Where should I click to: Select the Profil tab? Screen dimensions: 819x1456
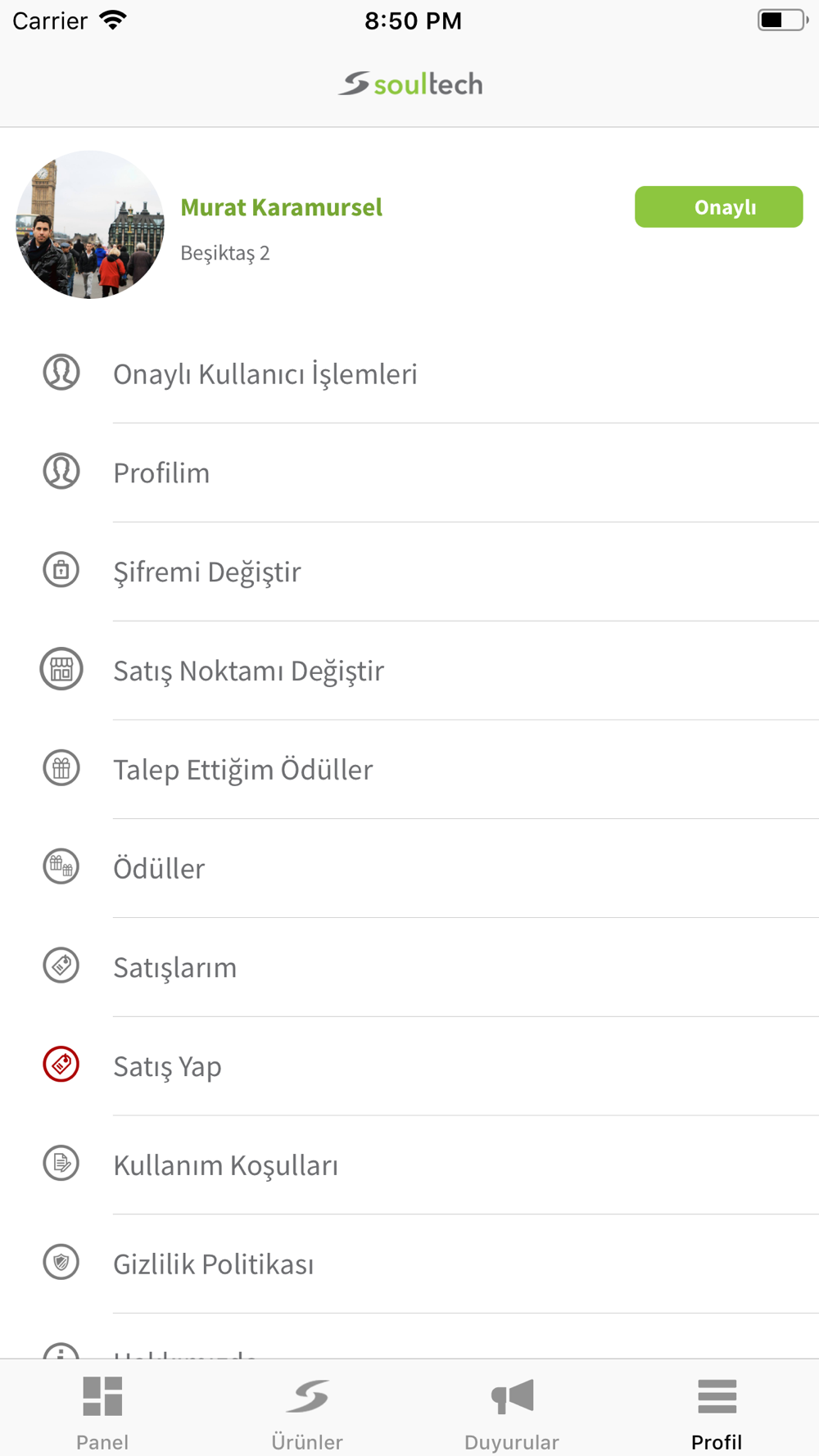click(717, 1413)
